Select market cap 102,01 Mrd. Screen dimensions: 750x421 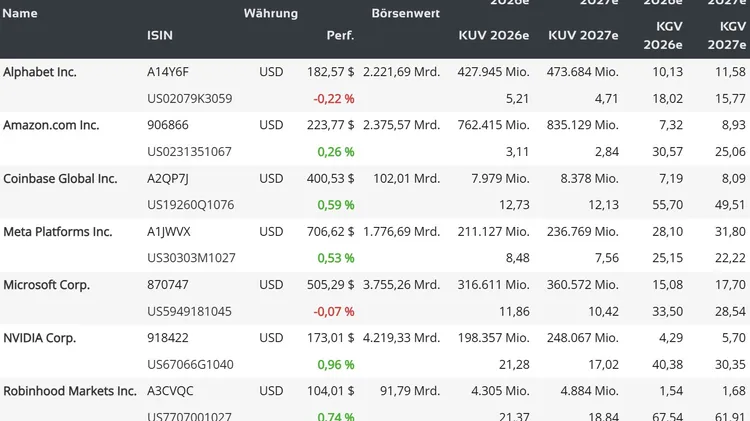[407, 178]
